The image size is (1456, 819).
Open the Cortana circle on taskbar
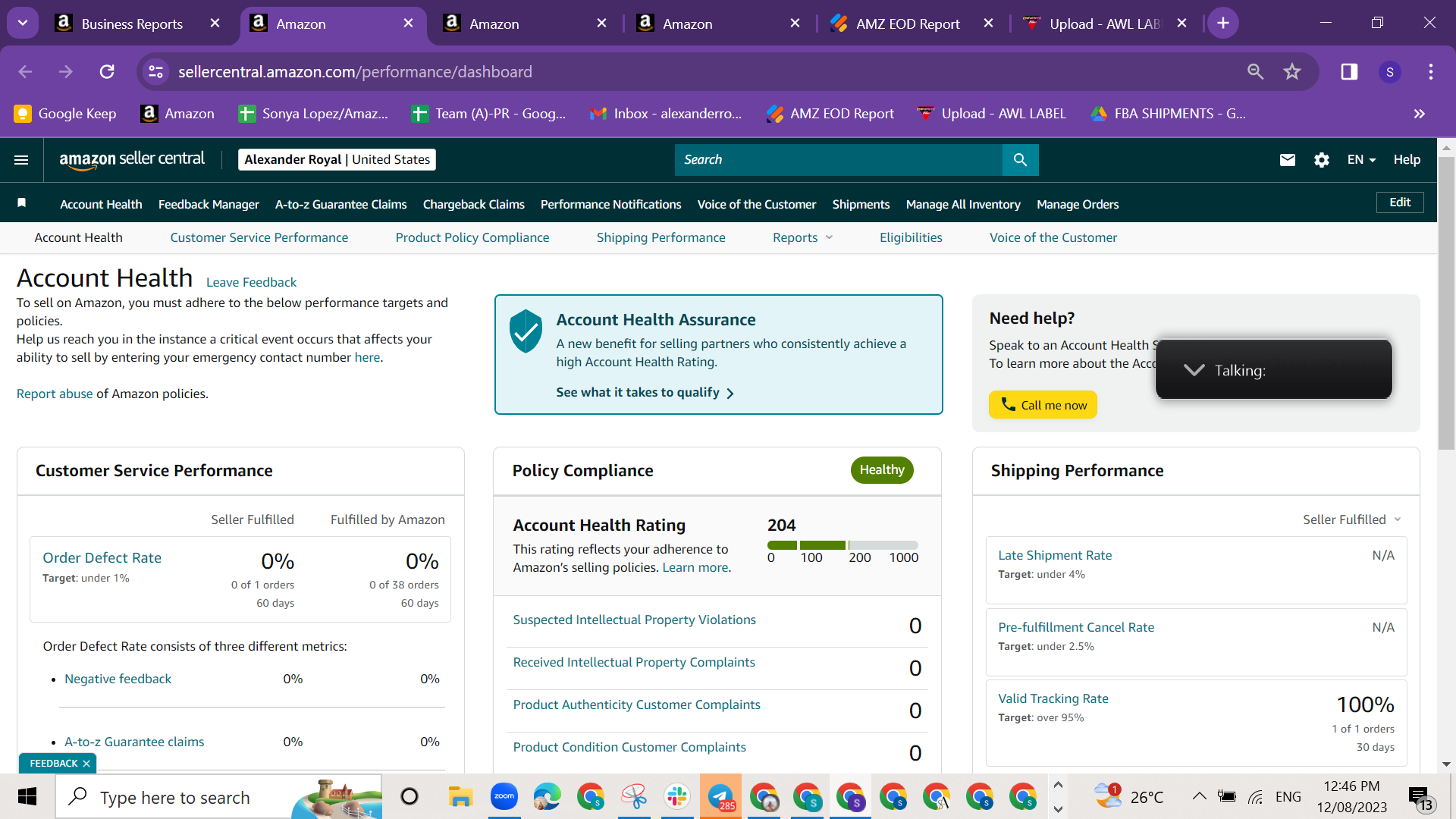point(409,796)
